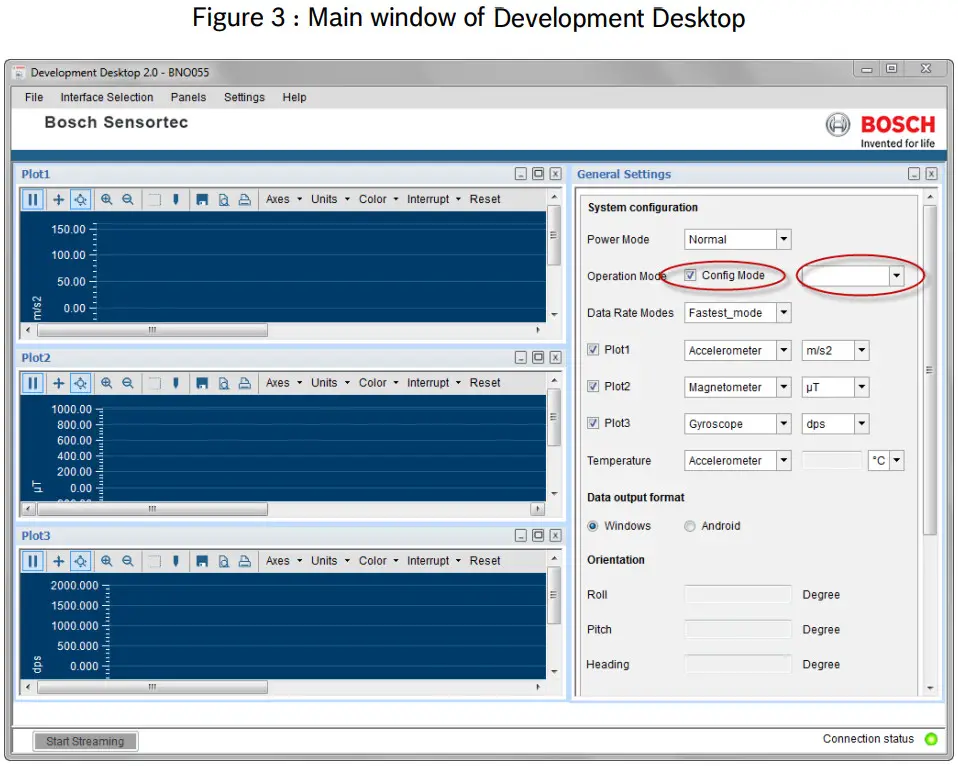Select the pan tool in Plot3 toolbar
Viewport: 958px width, 766px height.
58,560
